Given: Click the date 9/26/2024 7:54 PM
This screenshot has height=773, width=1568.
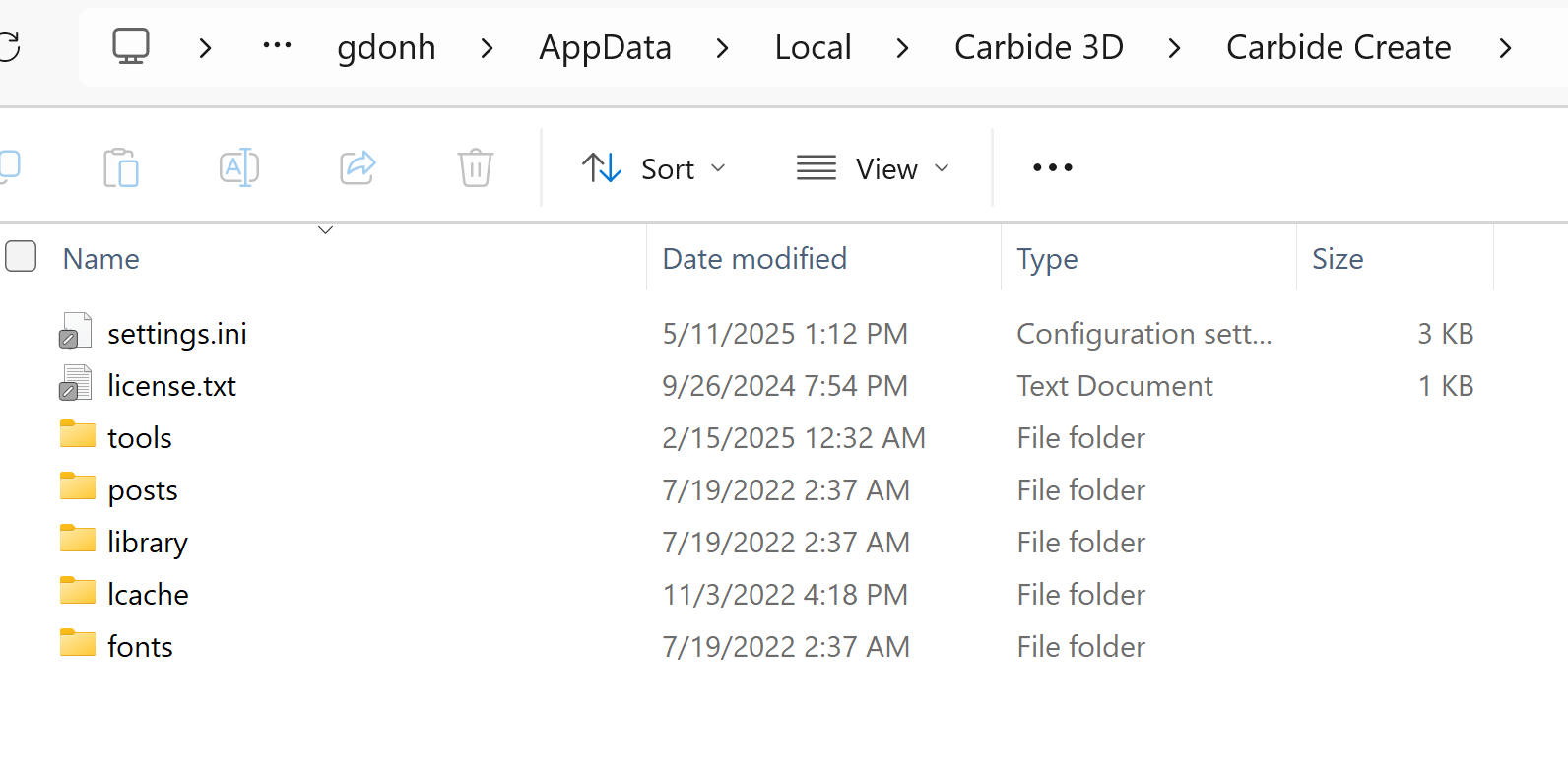Looking at the screenshot, I should pos(785,386).
